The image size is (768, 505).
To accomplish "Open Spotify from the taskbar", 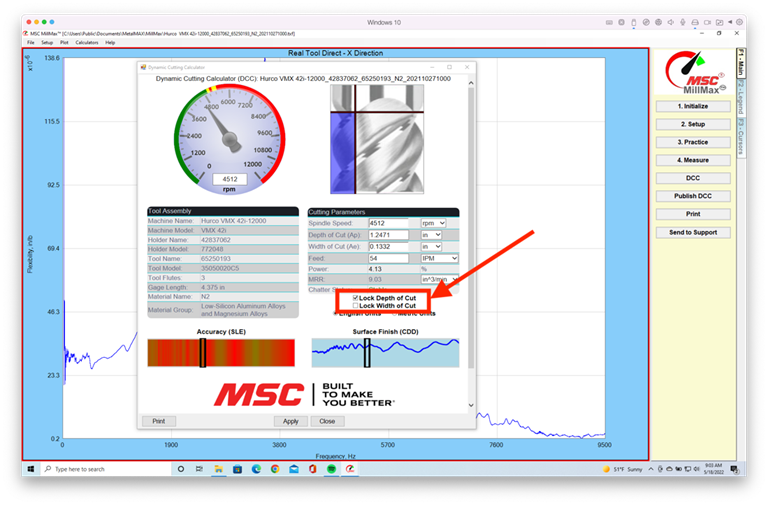I will coord(332,469).
